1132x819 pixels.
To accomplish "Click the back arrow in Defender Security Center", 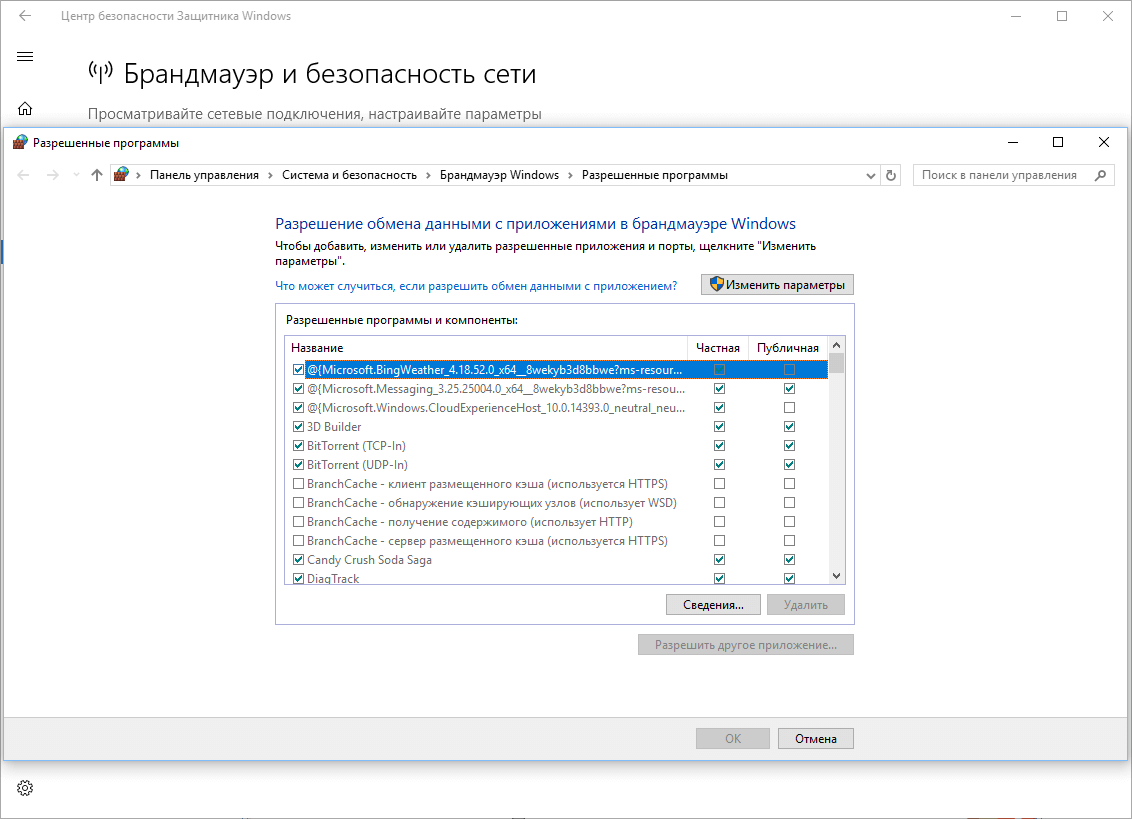I will (23, 15).
